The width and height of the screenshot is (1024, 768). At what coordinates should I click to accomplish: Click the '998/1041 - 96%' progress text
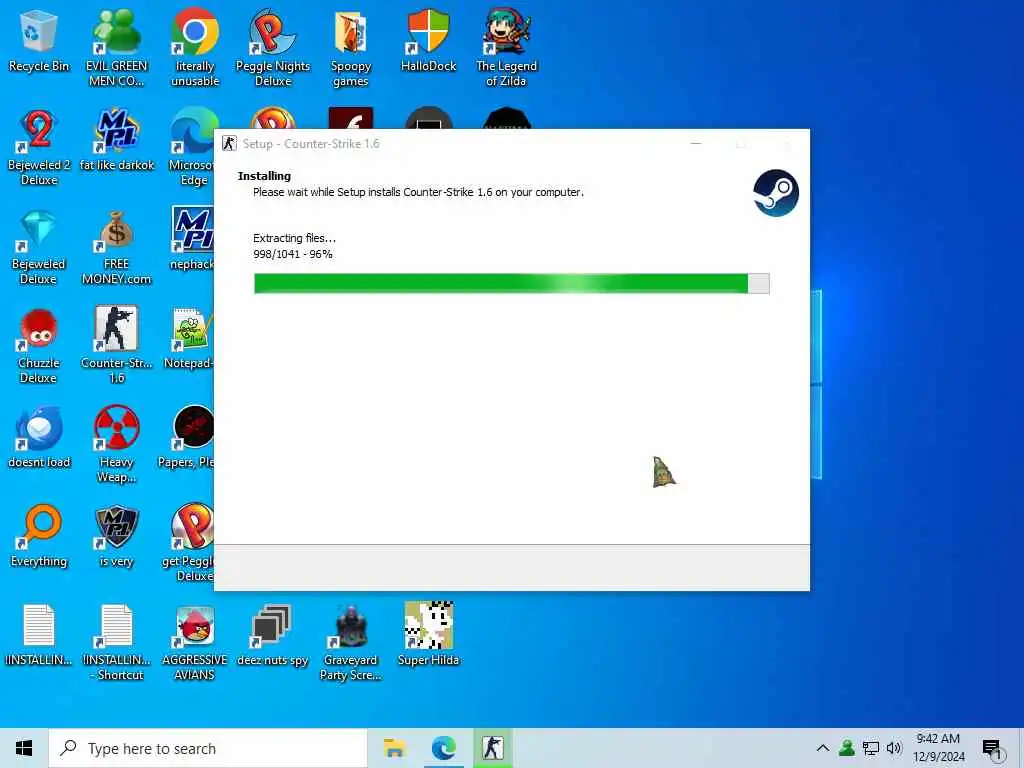293,254
